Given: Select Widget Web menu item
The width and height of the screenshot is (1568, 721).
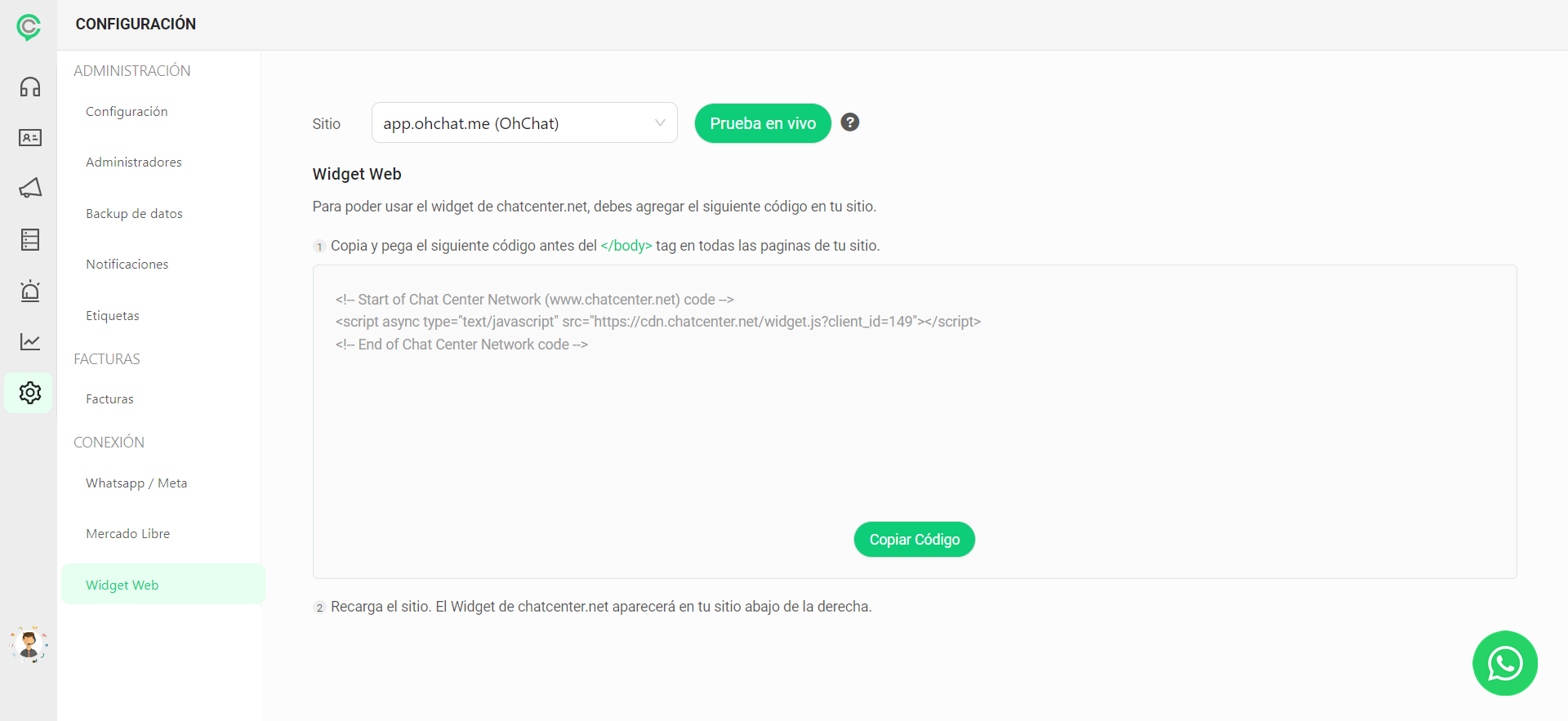Looking at the screenshot, I should [x=163, y=585].
